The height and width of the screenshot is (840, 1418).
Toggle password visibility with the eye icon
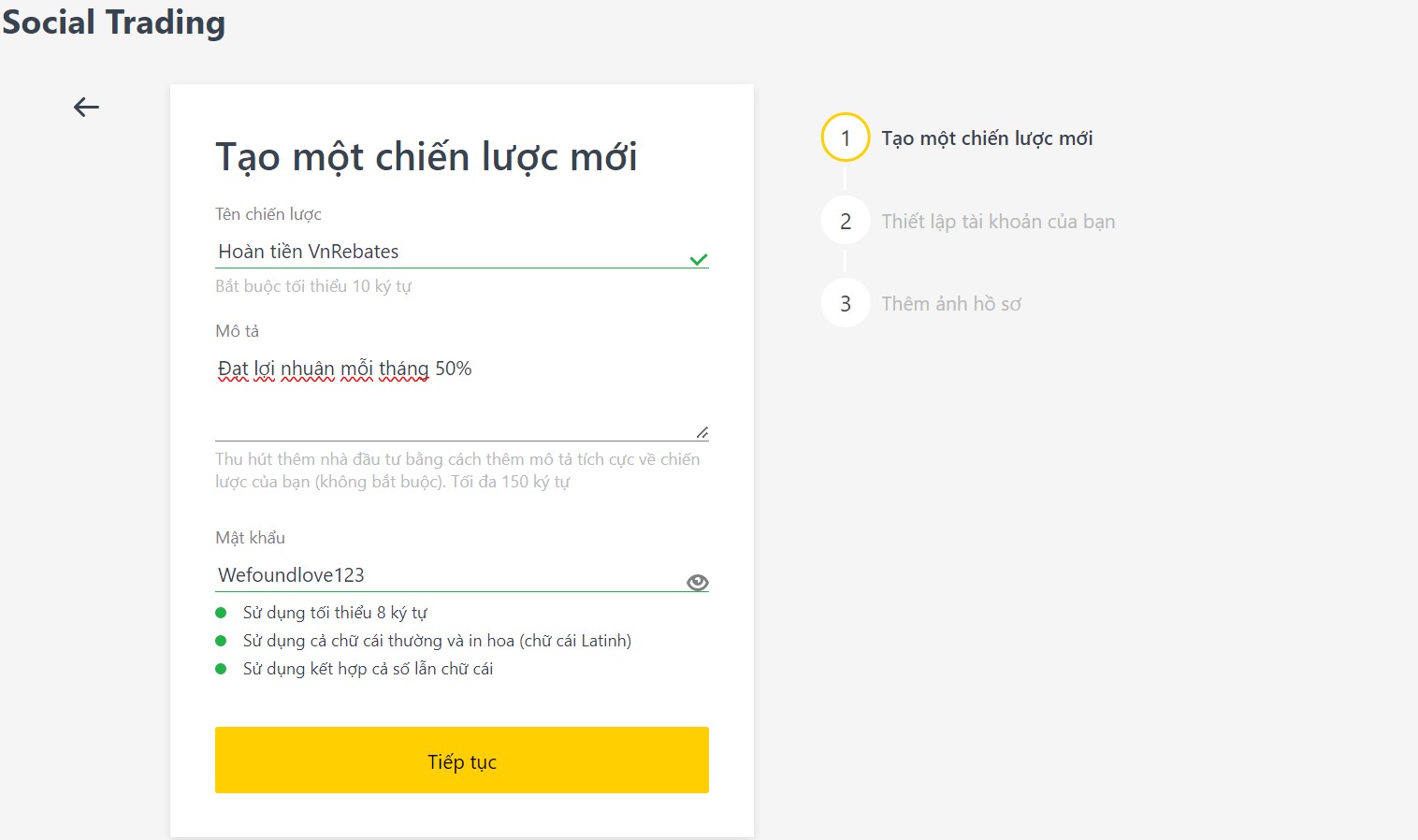[x=698, y=582]
